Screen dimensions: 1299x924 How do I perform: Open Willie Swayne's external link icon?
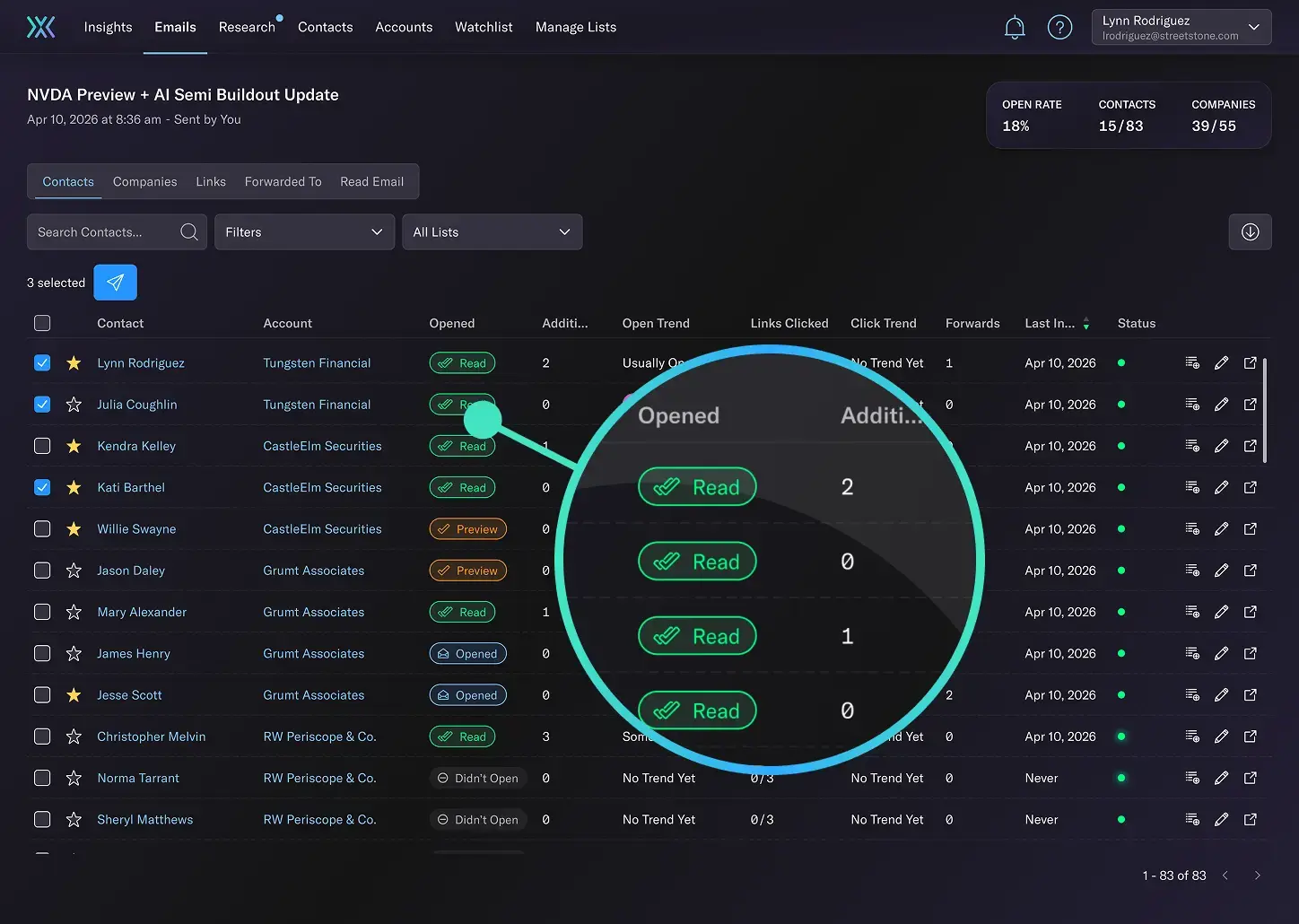point(1250,529)
